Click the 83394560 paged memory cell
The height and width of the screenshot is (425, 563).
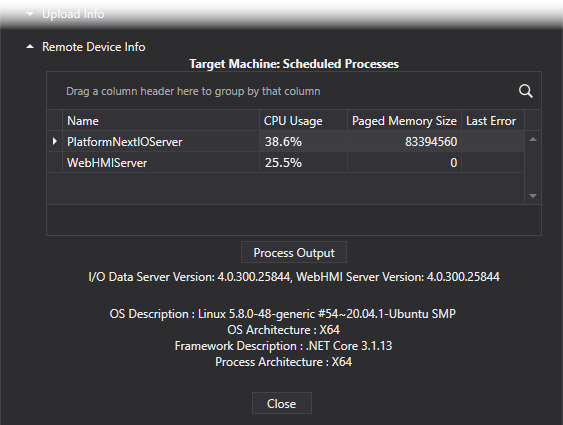(404, 141)
